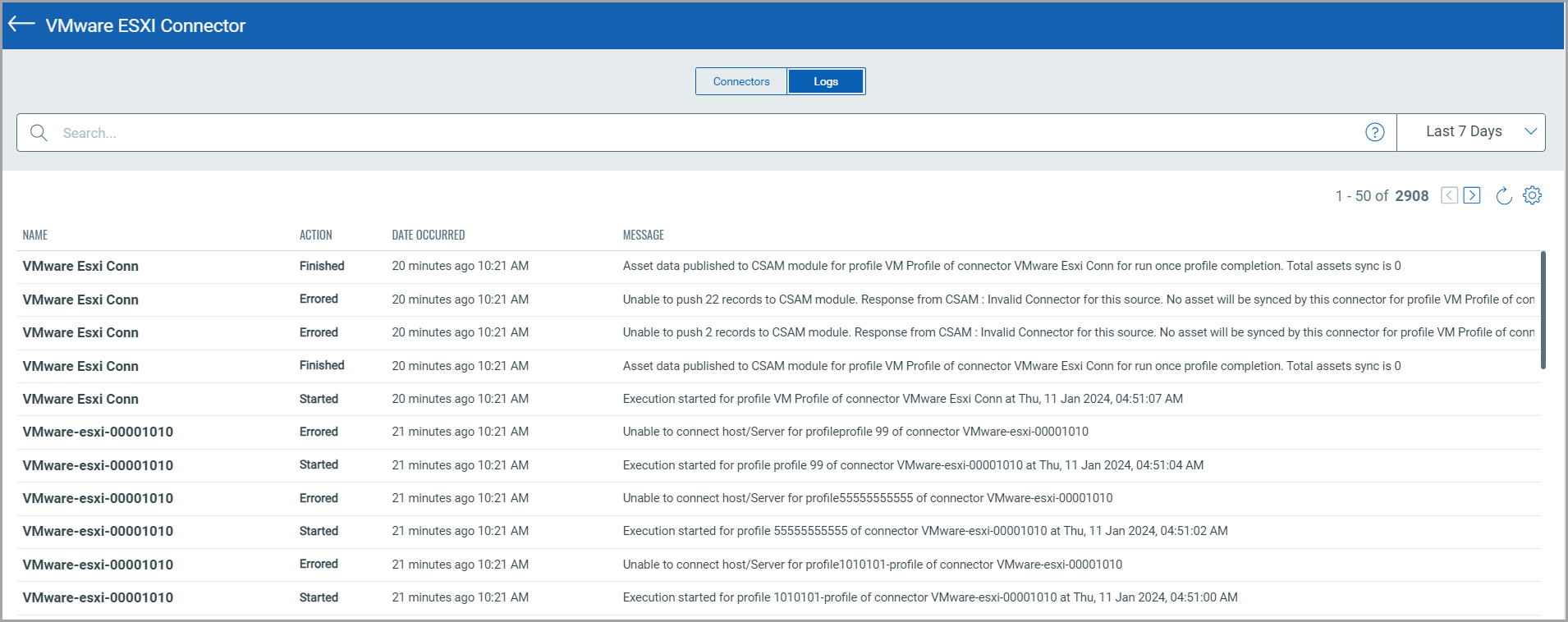Click the back arrow icon
The width and height of the screenshot is (1568, 622).
[21, 25]
